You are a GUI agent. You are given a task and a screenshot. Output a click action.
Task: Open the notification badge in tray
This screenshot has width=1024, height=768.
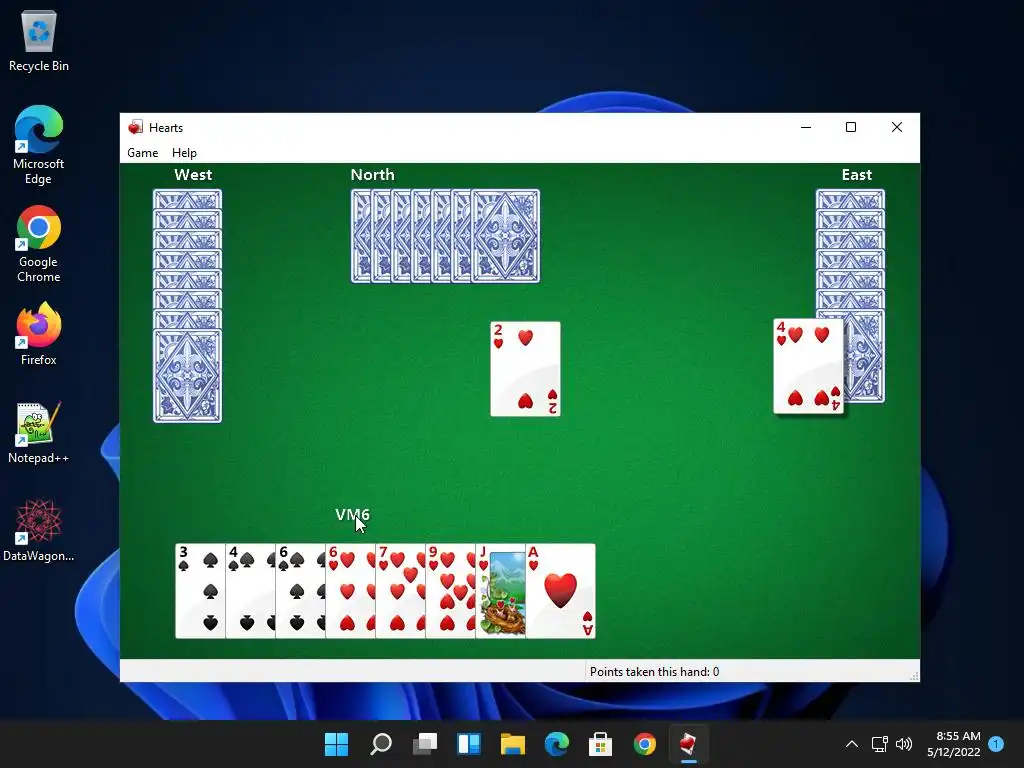[996, 744]
